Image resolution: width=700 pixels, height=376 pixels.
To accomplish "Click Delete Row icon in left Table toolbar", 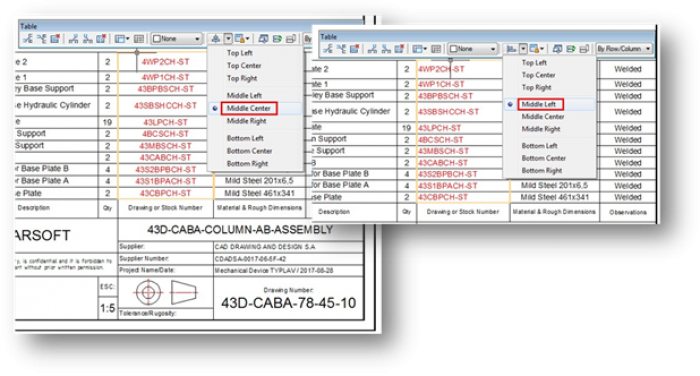I will pos(55,39).
